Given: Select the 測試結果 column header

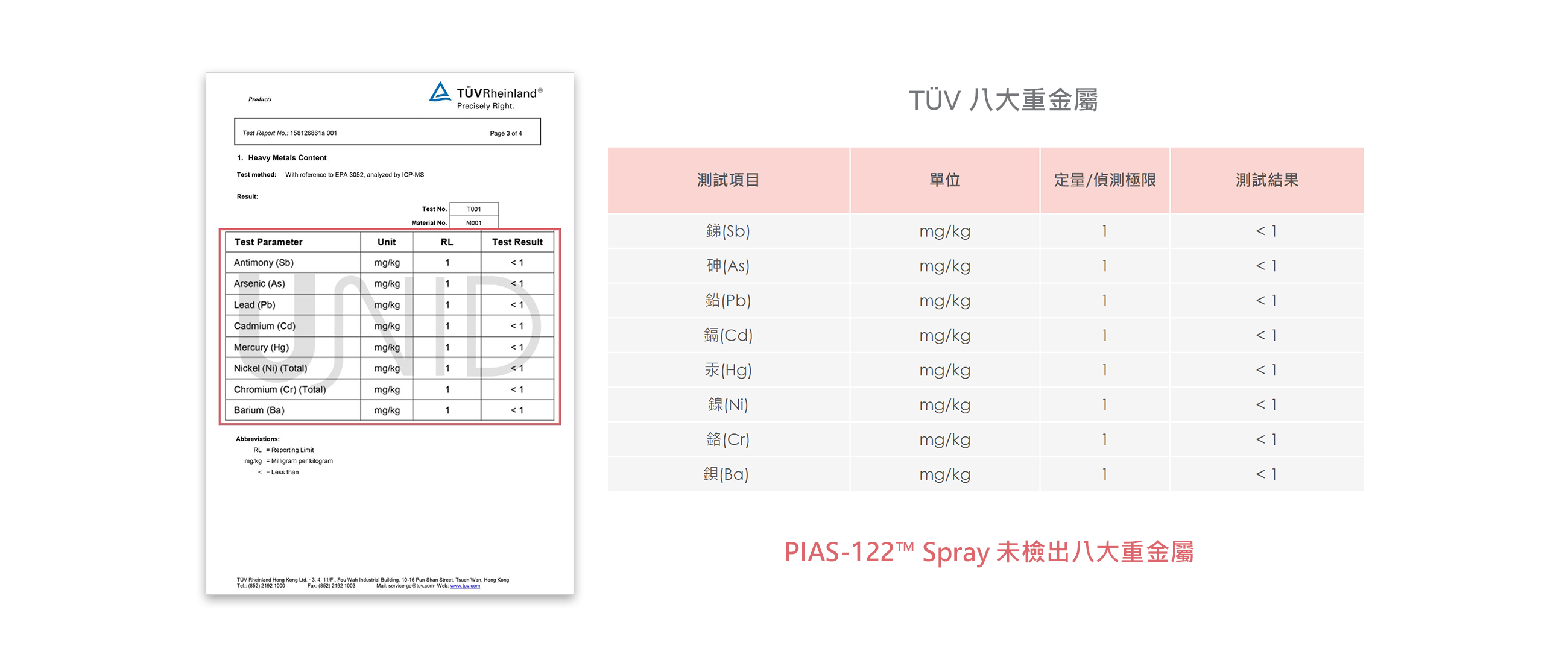Looking at the screenshot, I should point(1266,180).
